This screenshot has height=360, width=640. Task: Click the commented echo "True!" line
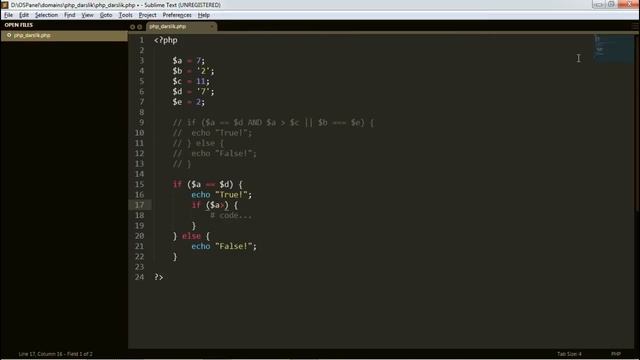(212, 133)
